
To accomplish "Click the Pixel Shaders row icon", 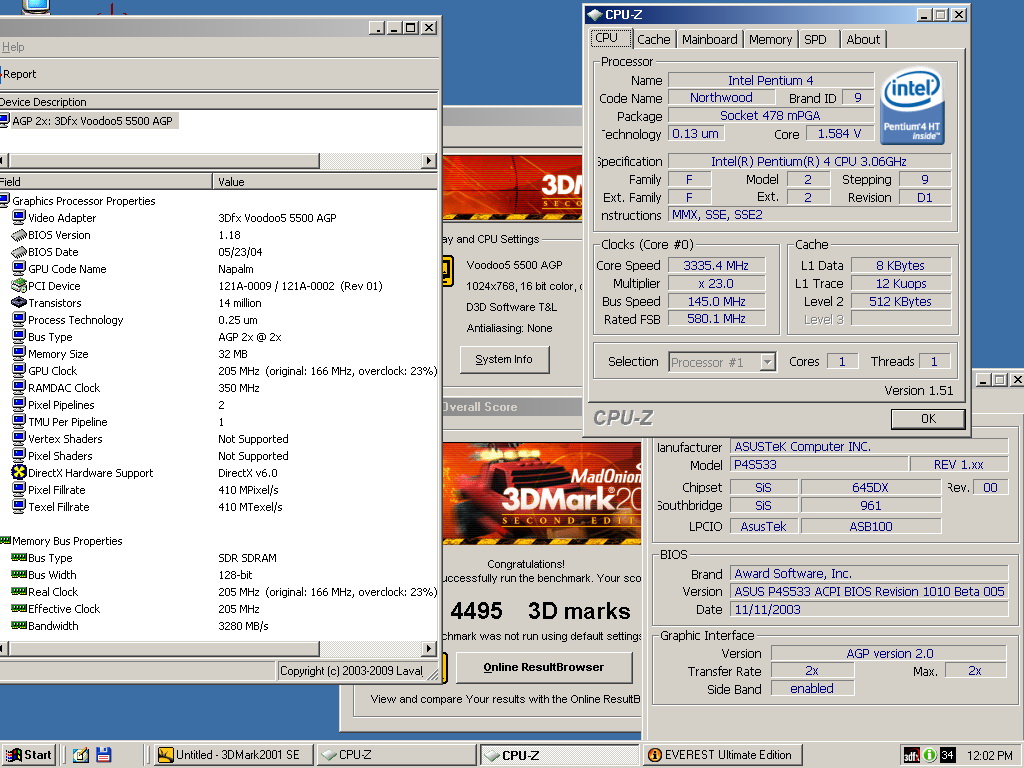I will click(x=19, y=455).
